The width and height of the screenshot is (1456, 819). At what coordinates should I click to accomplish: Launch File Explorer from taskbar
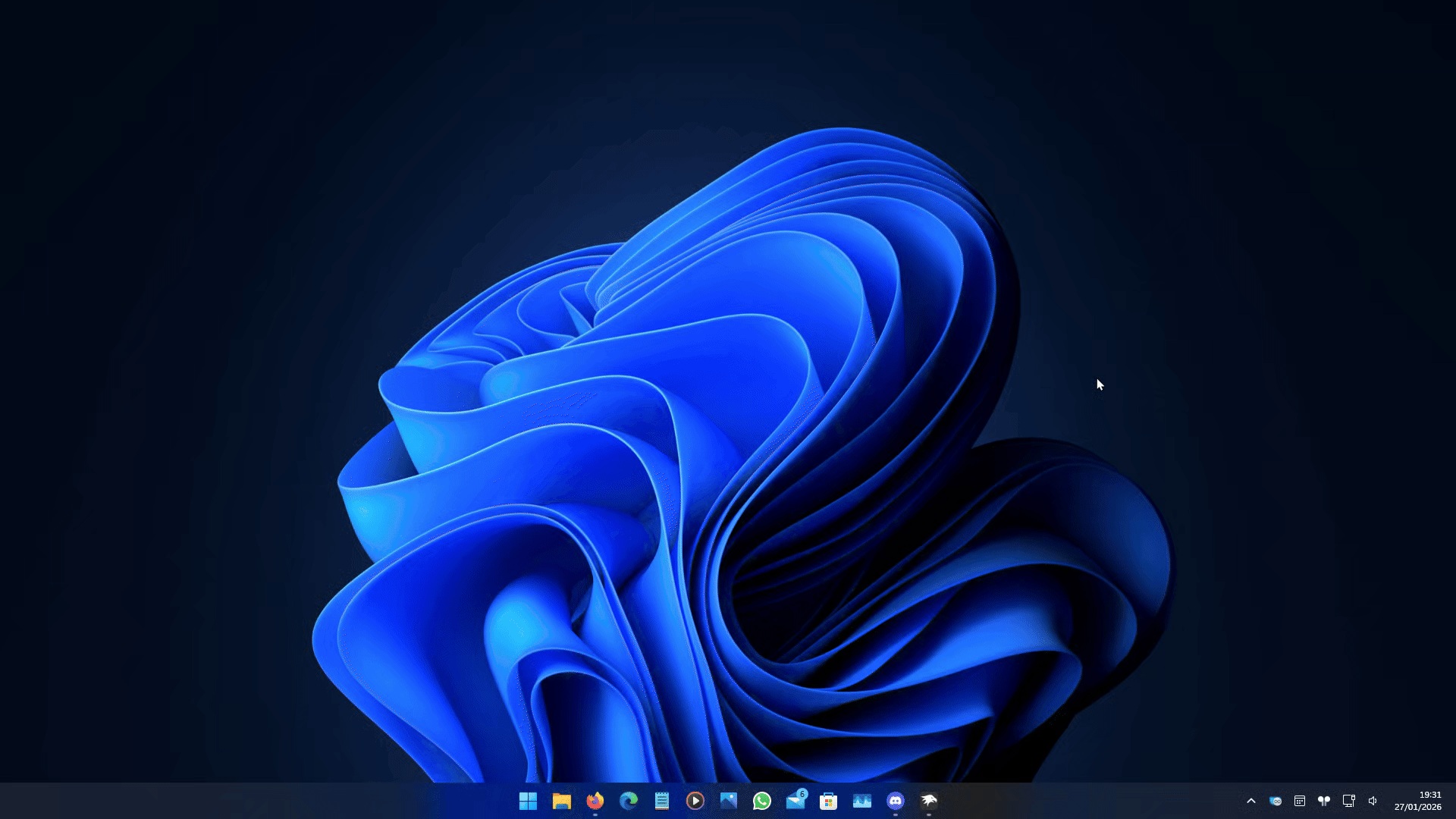pyautogui.click(x=561, y=801)
